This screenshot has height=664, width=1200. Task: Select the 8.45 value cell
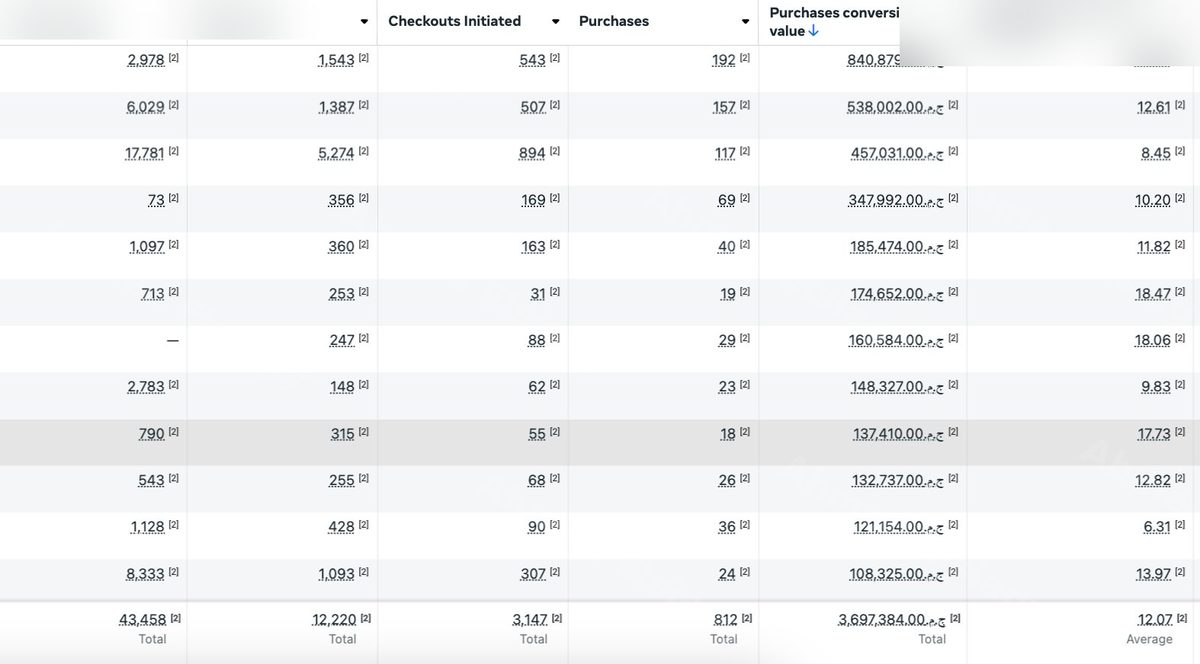pyautogui.click(x=1156, y=153)
